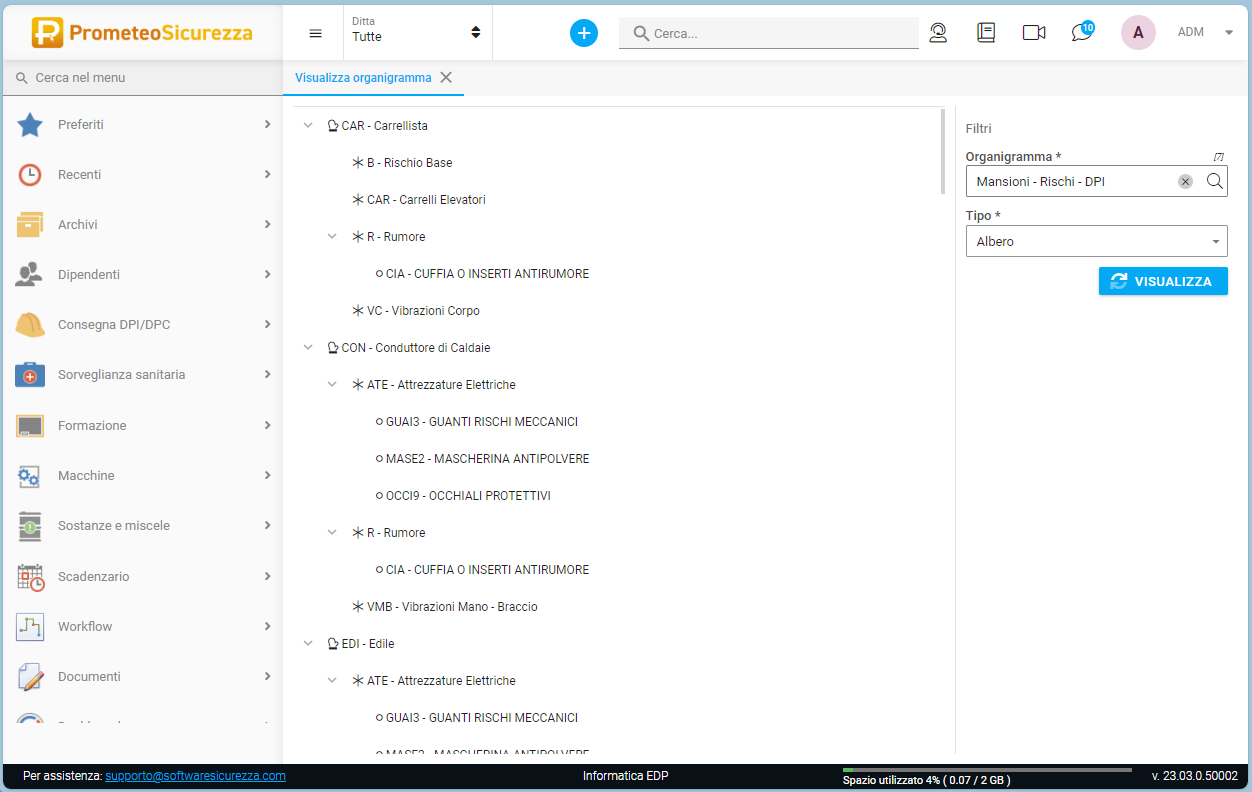
Task: Collapse R - Rumore under Carrellista
Action: (x=333, y=237)
